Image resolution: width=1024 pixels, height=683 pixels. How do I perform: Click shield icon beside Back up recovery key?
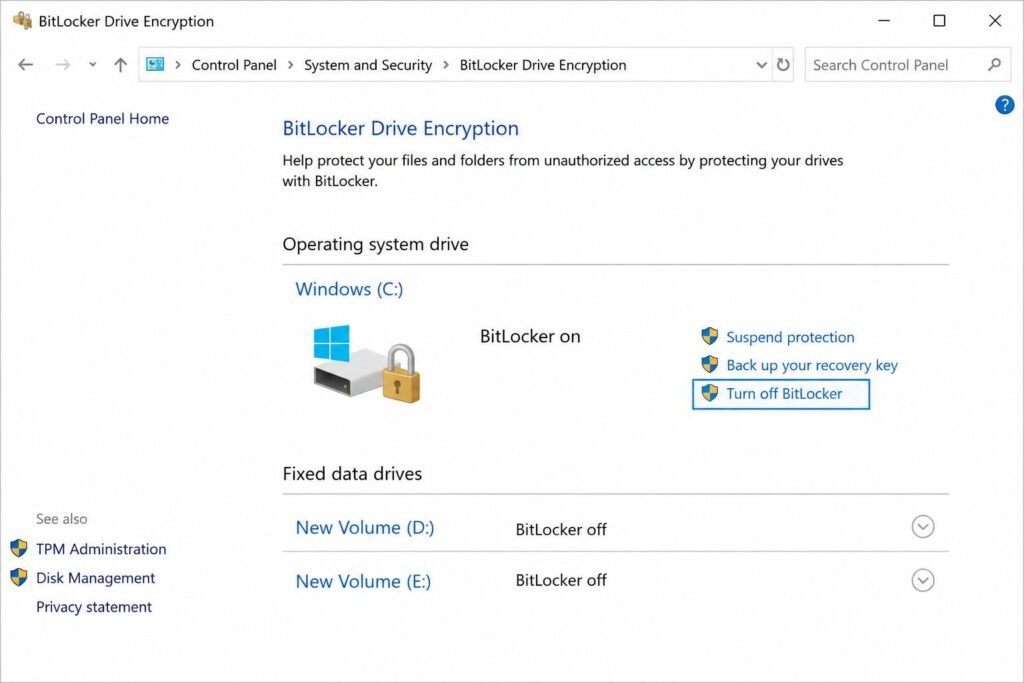pos(710,364)
